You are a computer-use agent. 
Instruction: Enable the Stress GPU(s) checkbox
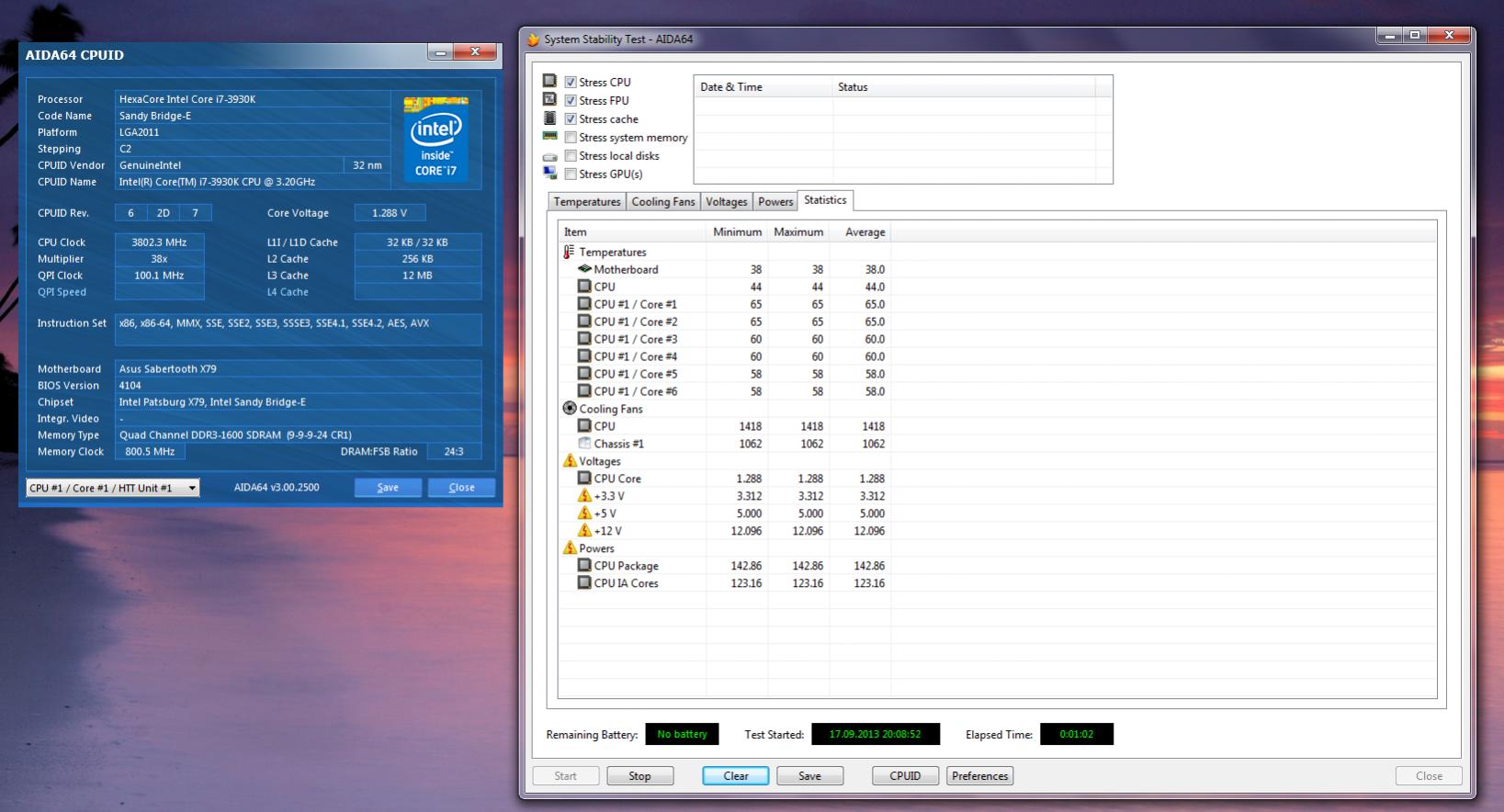point(571,175)
